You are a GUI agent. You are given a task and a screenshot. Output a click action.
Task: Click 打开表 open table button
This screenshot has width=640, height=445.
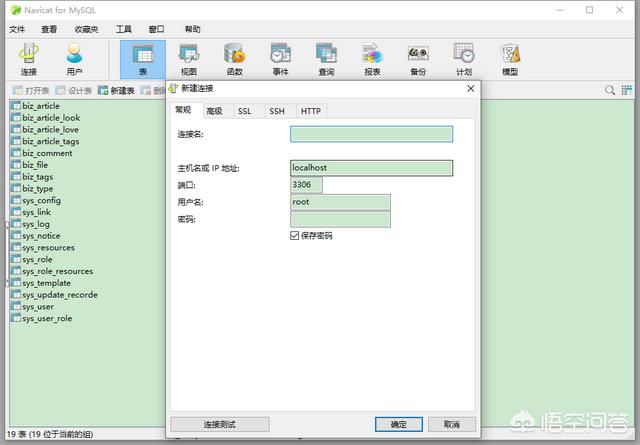tap(31, 90)
